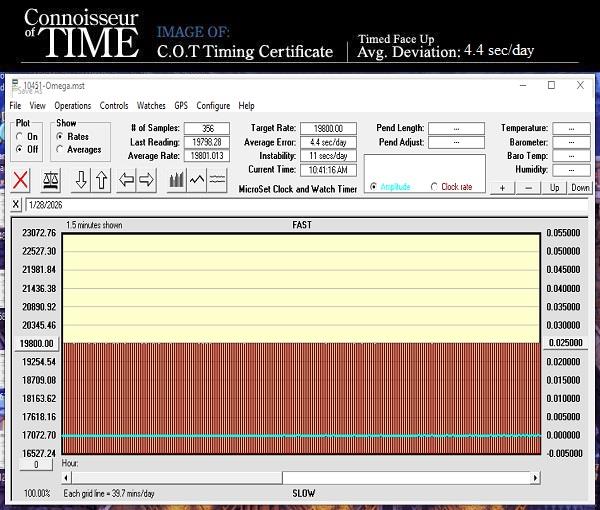Click the down arrow toolbar icon
The width and height of the screenshot is (600, 510).
click(81, 180)
